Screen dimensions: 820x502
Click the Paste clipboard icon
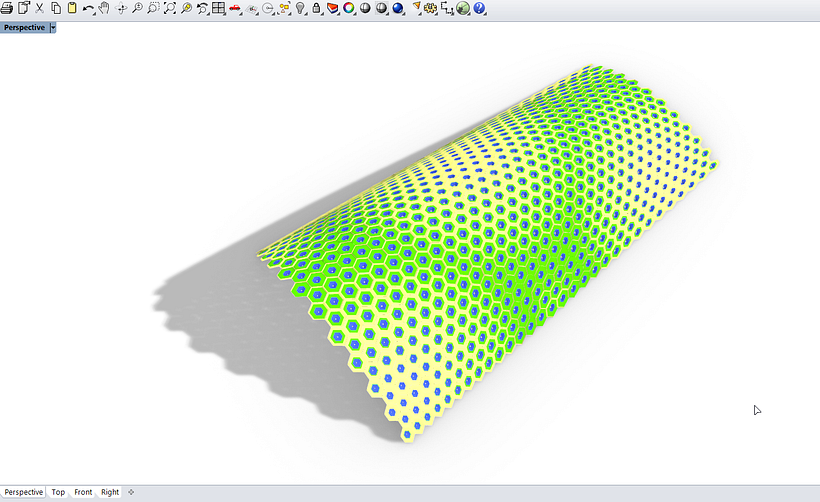tap(72, 8)
